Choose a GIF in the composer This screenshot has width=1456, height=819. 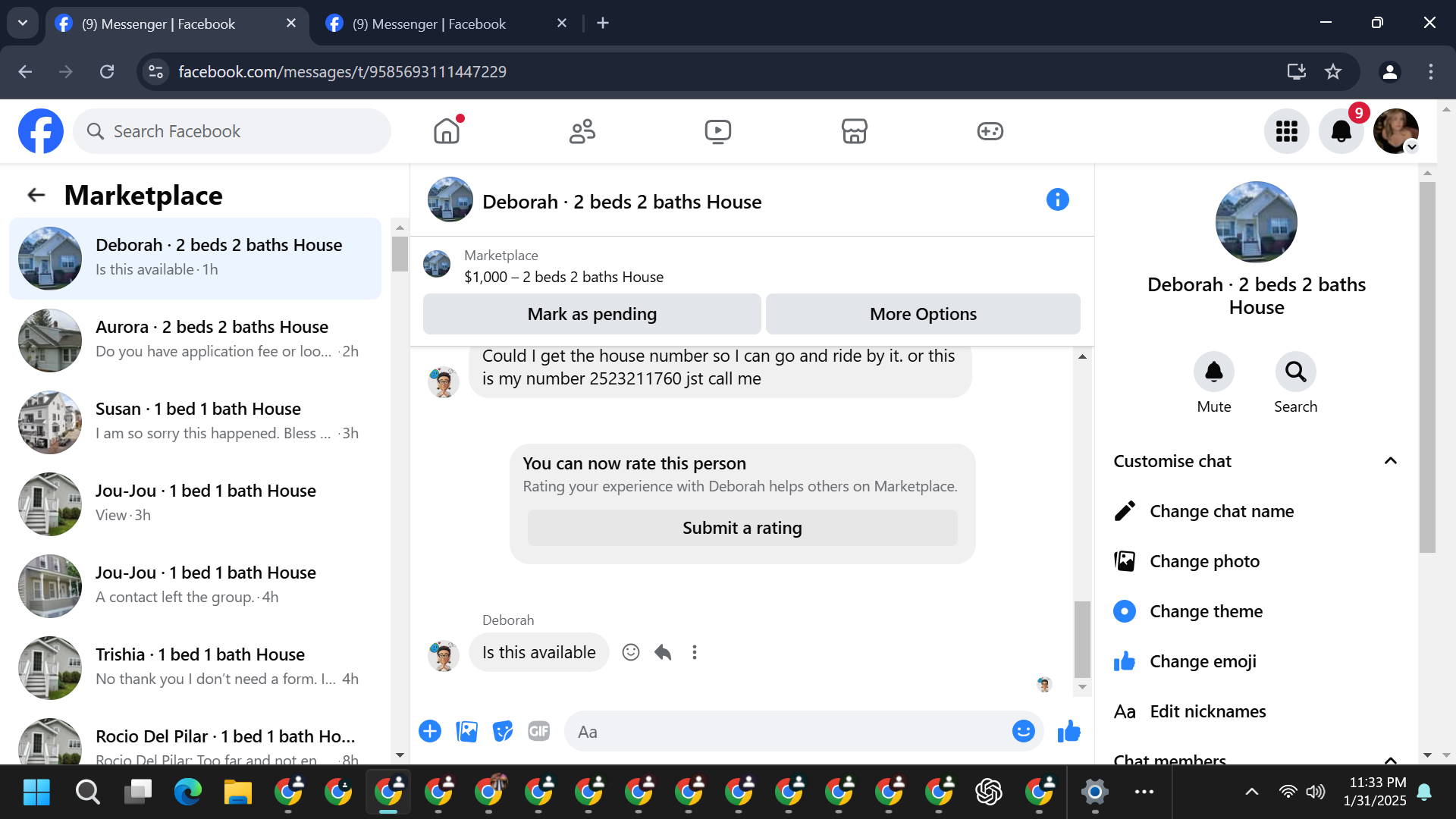539,731
